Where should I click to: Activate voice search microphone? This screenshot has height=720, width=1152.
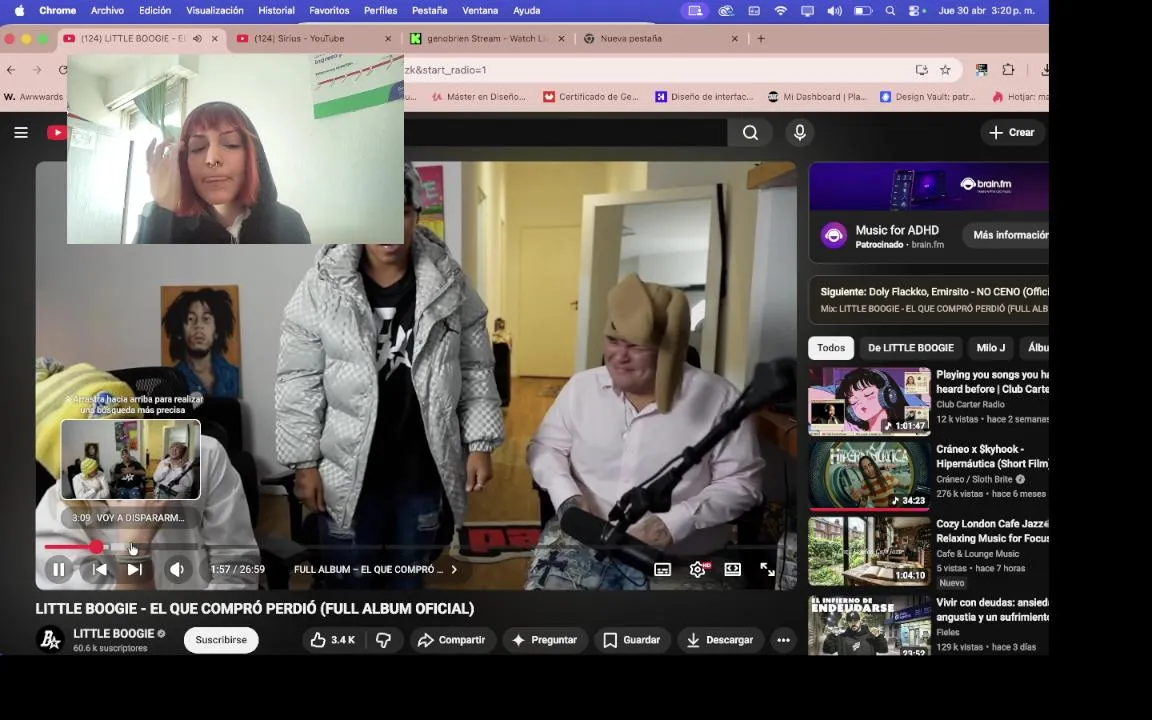tap(799, 132)
